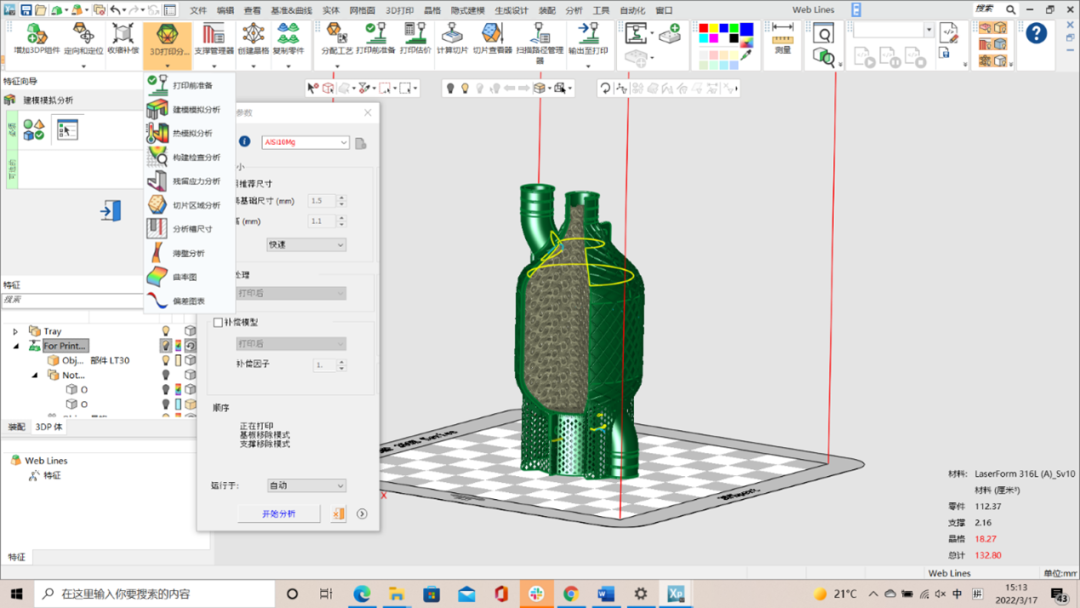
Task: Select the 测量 measure tool
Action: coord(782,39)
